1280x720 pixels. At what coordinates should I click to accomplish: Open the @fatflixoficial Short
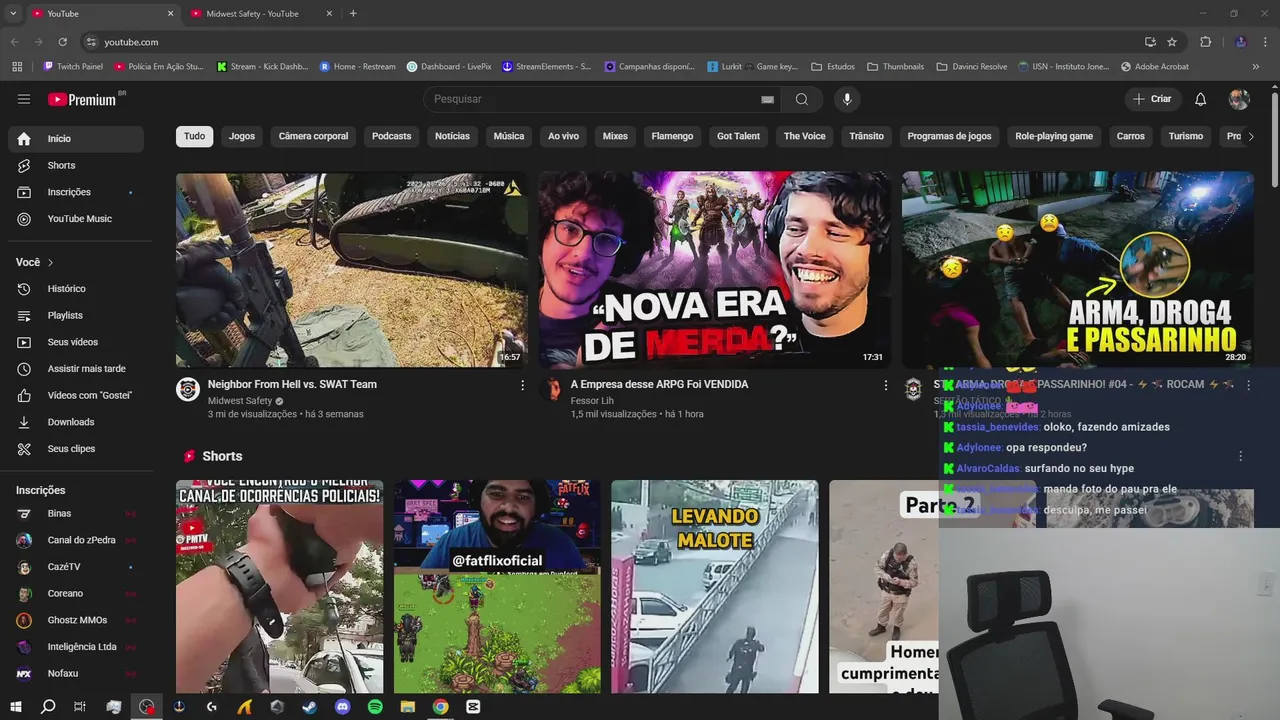497,586
